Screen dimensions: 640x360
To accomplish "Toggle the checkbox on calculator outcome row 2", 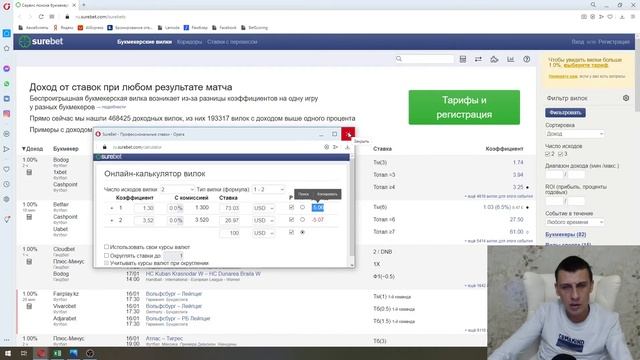I will [291, 220].
